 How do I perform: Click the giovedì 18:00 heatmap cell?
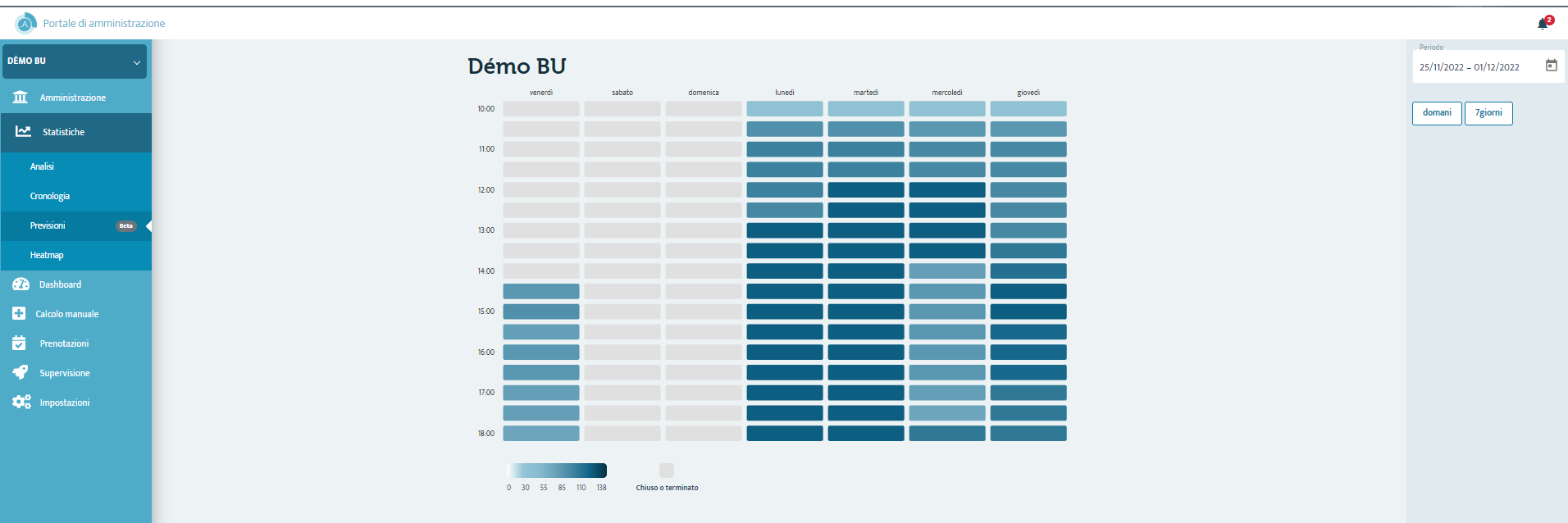point(1028,433)
